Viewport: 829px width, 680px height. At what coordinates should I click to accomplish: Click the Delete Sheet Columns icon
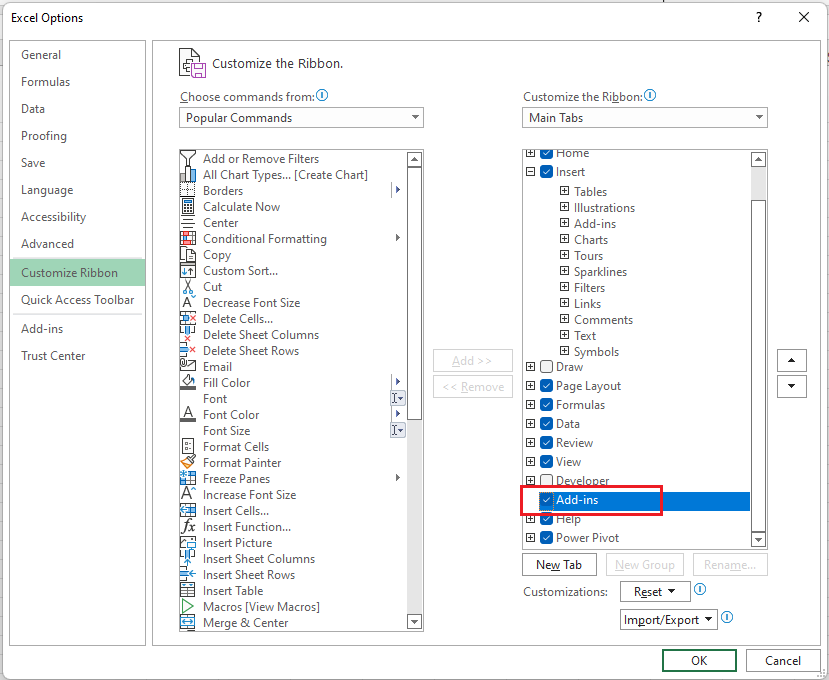(x=188, y=334)
